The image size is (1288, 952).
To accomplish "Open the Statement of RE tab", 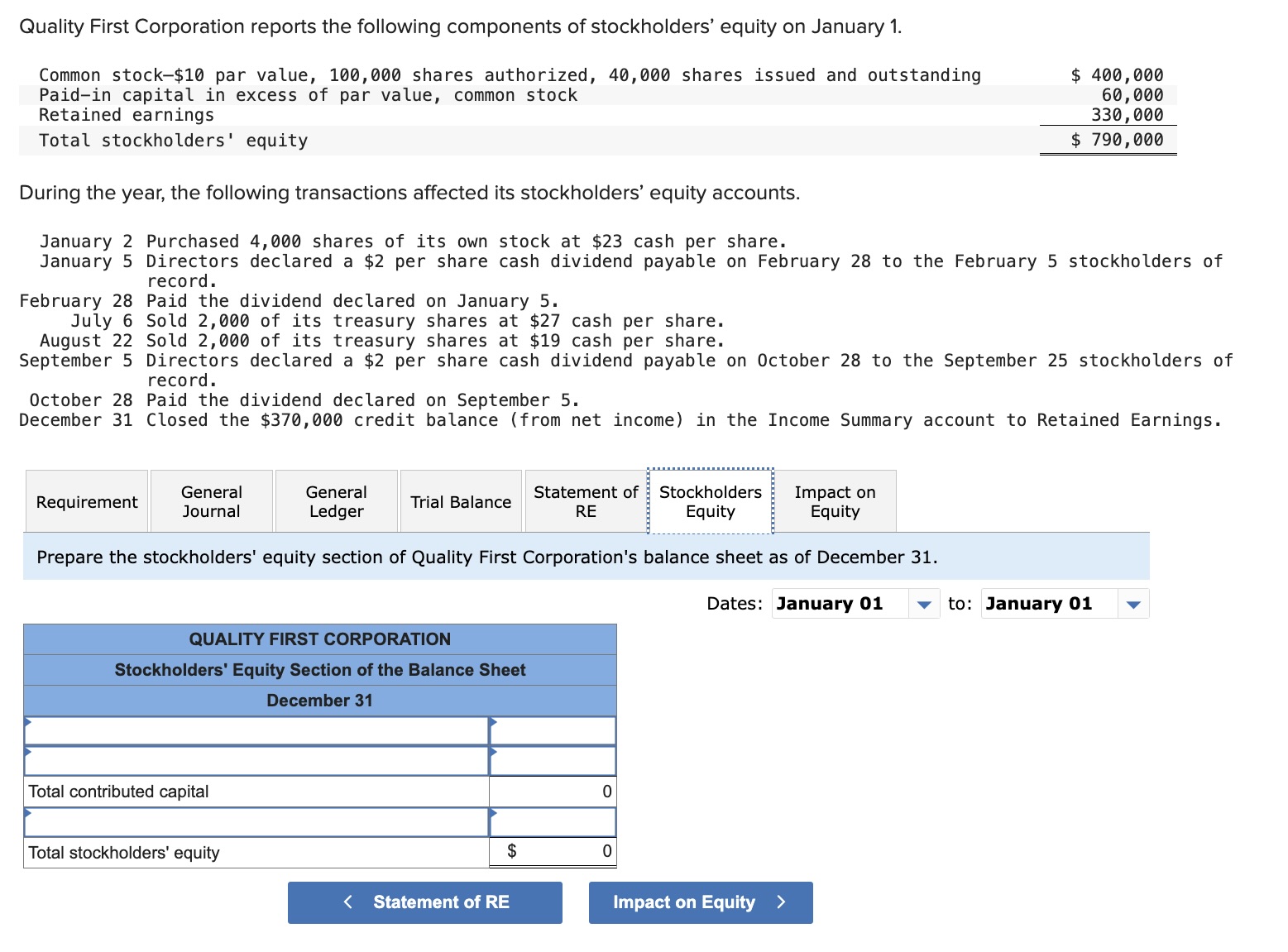I will click(x=586, y=501).
